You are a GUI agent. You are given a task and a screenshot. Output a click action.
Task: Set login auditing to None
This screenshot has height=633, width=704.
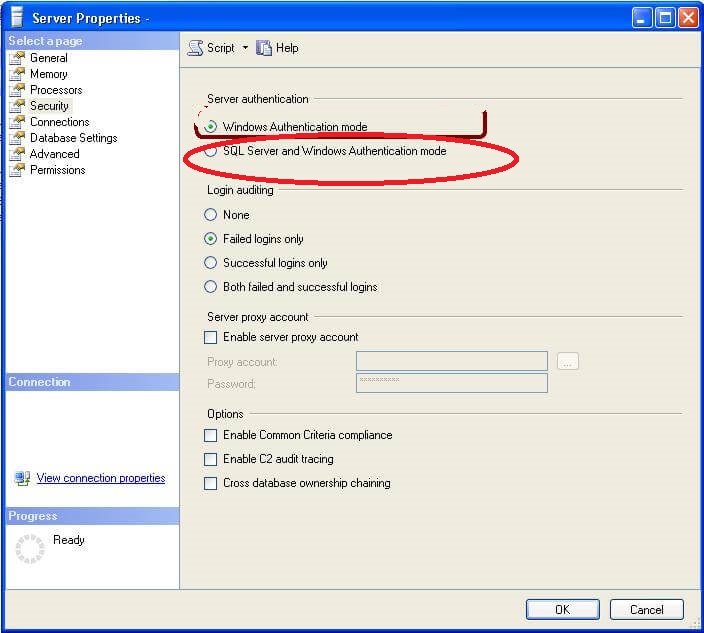pos(211,215)
